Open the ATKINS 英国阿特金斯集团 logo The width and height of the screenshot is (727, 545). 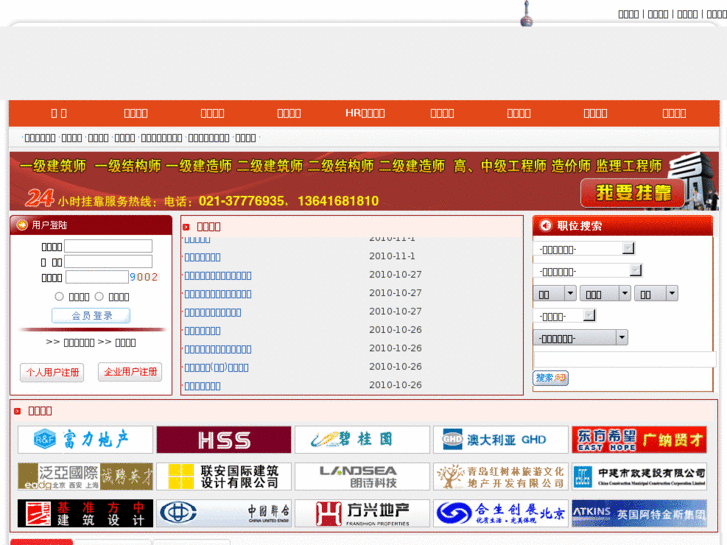pos(639,513)
